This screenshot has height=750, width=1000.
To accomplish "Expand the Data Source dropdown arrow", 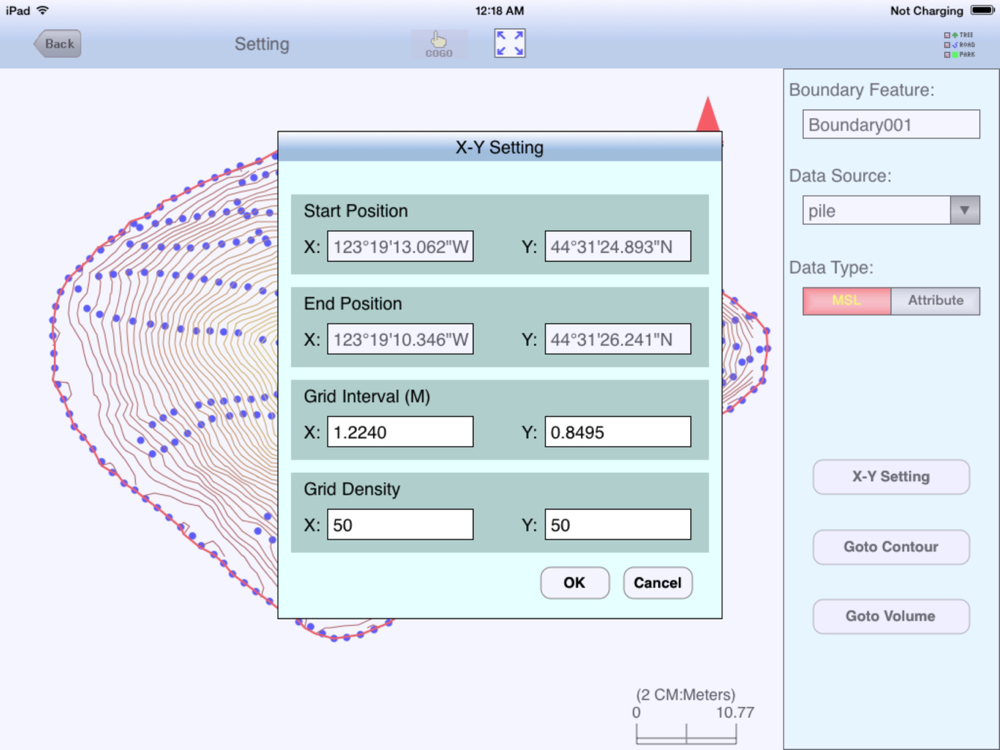I will [965, 210].
